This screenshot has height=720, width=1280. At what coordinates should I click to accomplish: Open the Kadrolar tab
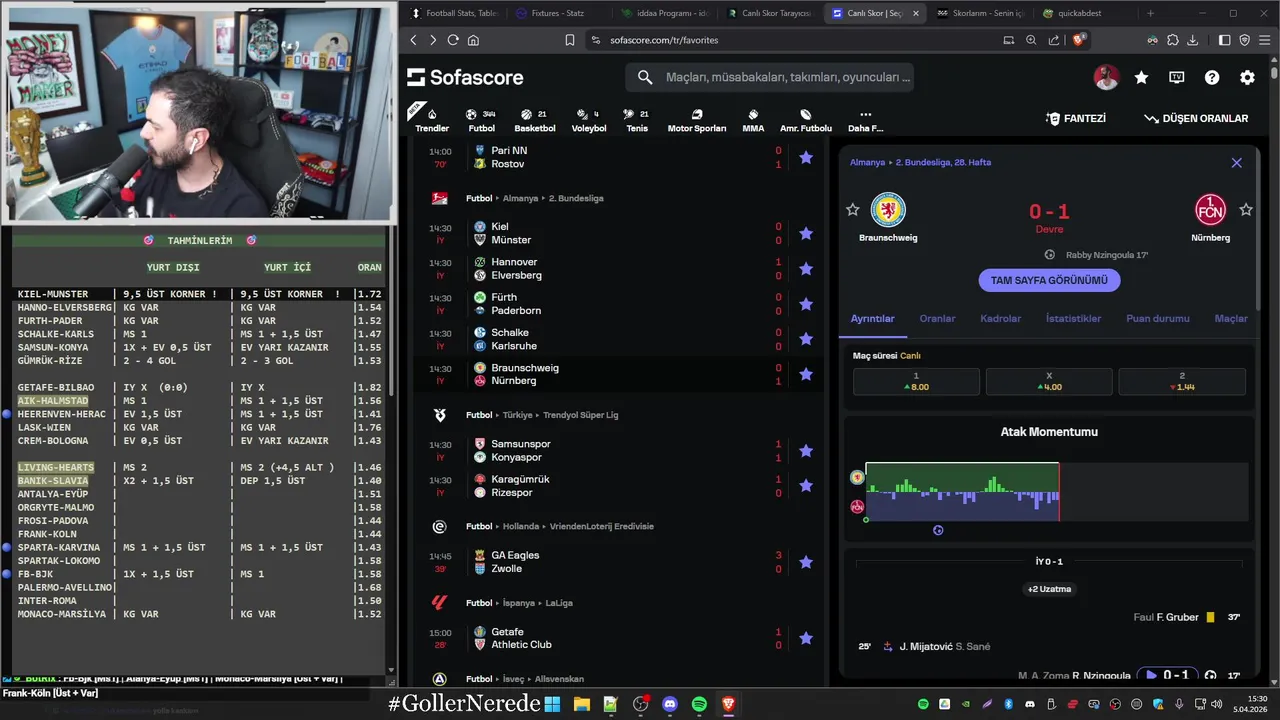point(1000,318)
